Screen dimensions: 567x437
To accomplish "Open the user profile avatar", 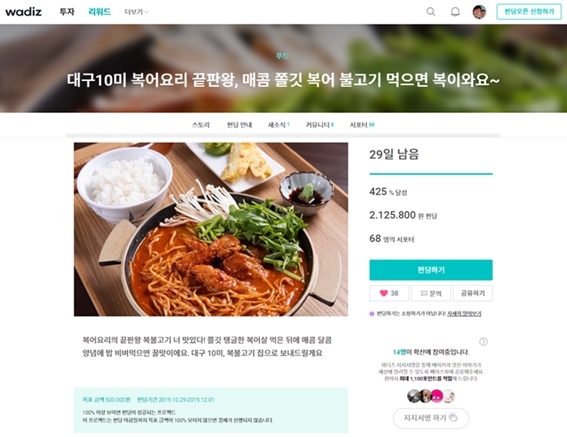I will pos(479,12).
